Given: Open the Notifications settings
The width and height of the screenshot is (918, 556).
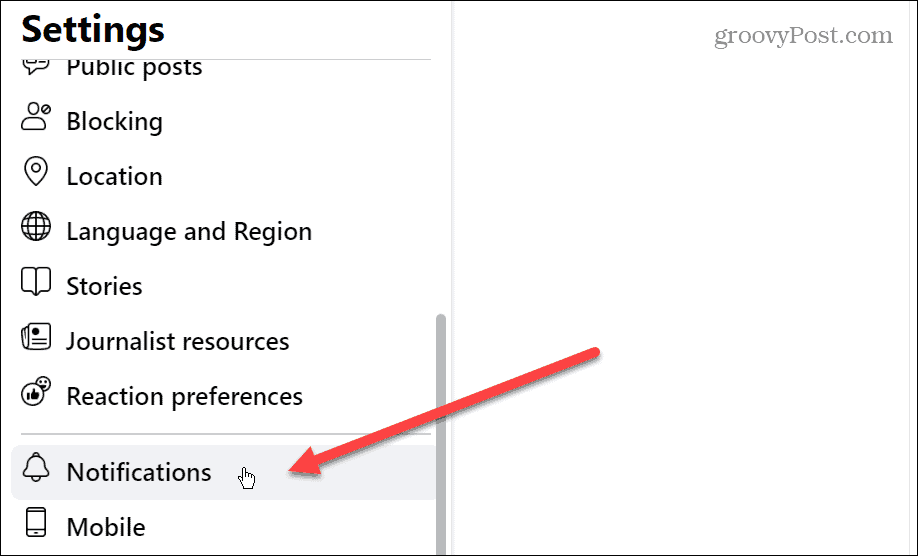Looking at the screenshot, I should pyautogui.click(x=223, y=472).
